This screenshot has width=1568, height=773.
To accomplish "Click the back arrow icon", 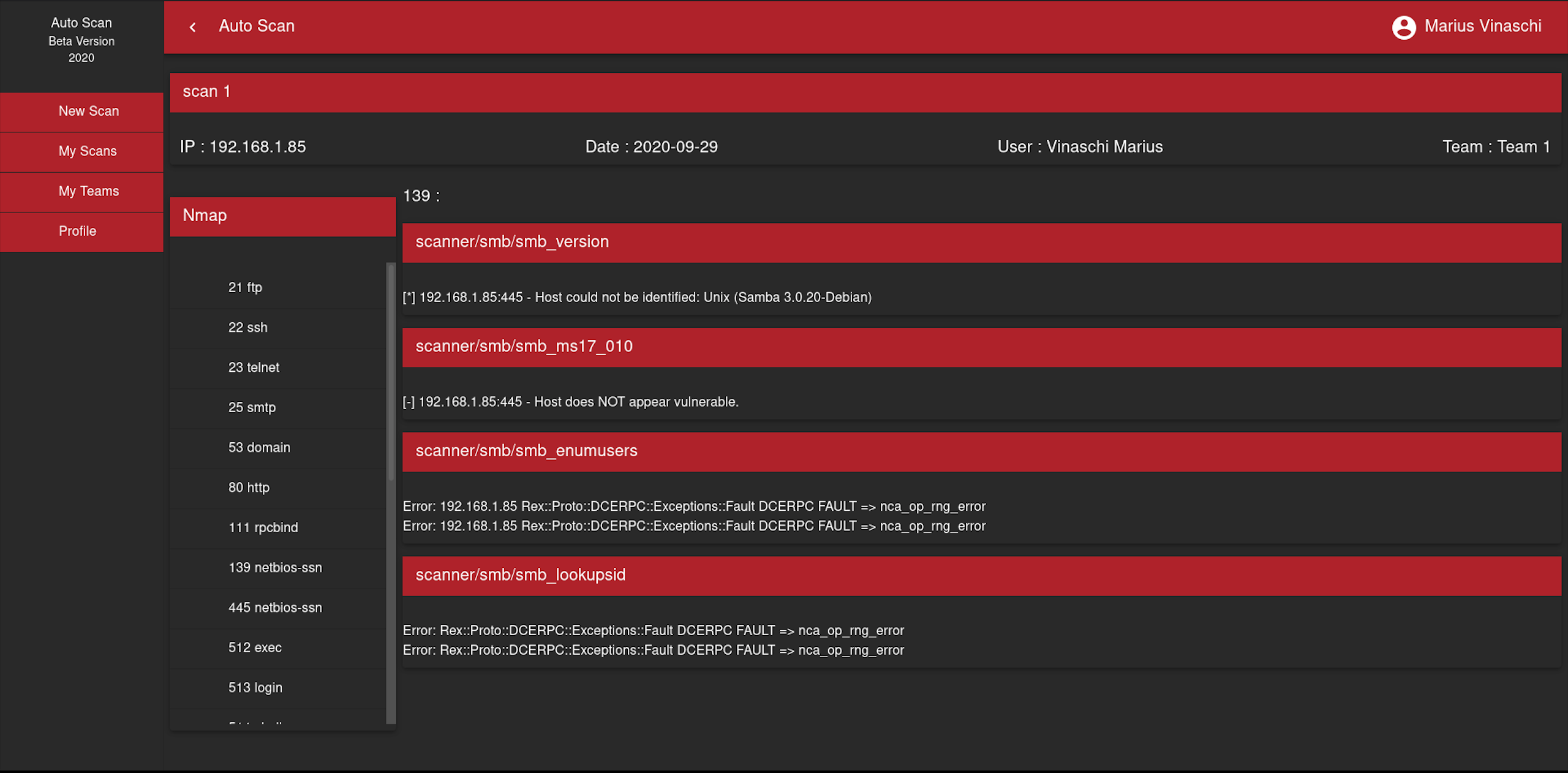I will click(193, 27).
